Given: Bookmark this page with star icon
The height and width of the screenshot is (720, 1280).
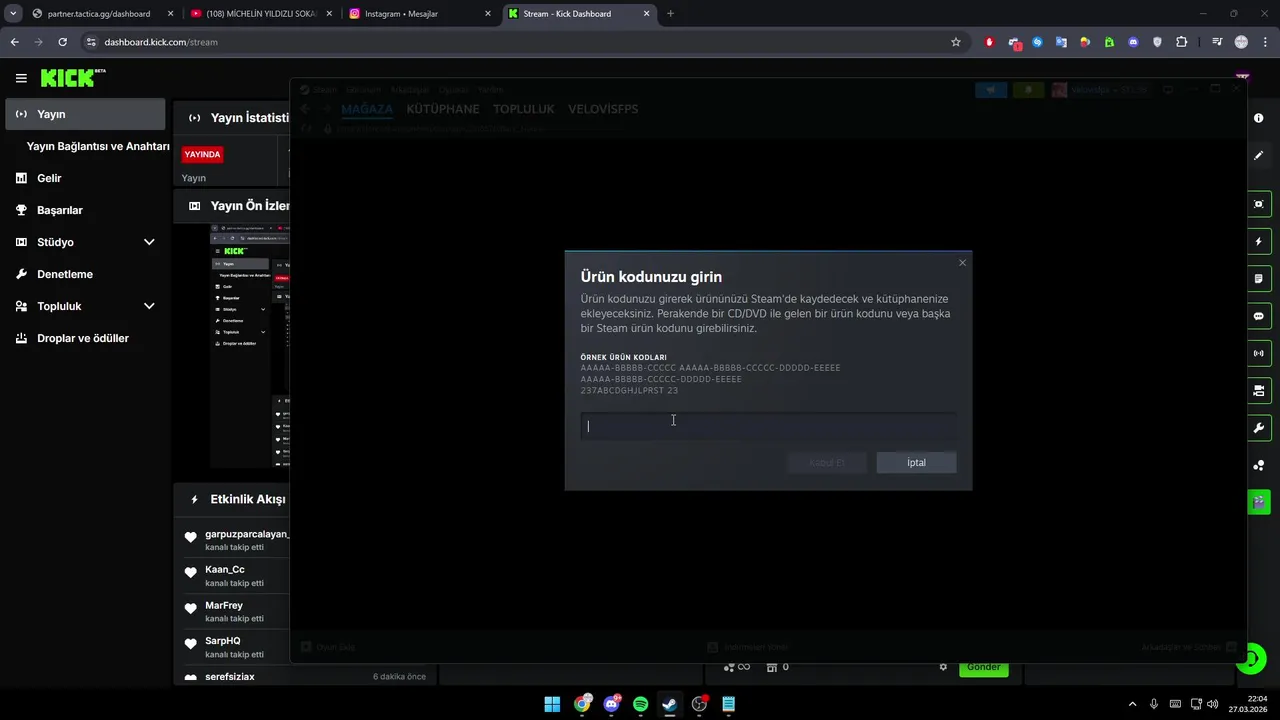Looking at the screenshot, I should point(955,42).
